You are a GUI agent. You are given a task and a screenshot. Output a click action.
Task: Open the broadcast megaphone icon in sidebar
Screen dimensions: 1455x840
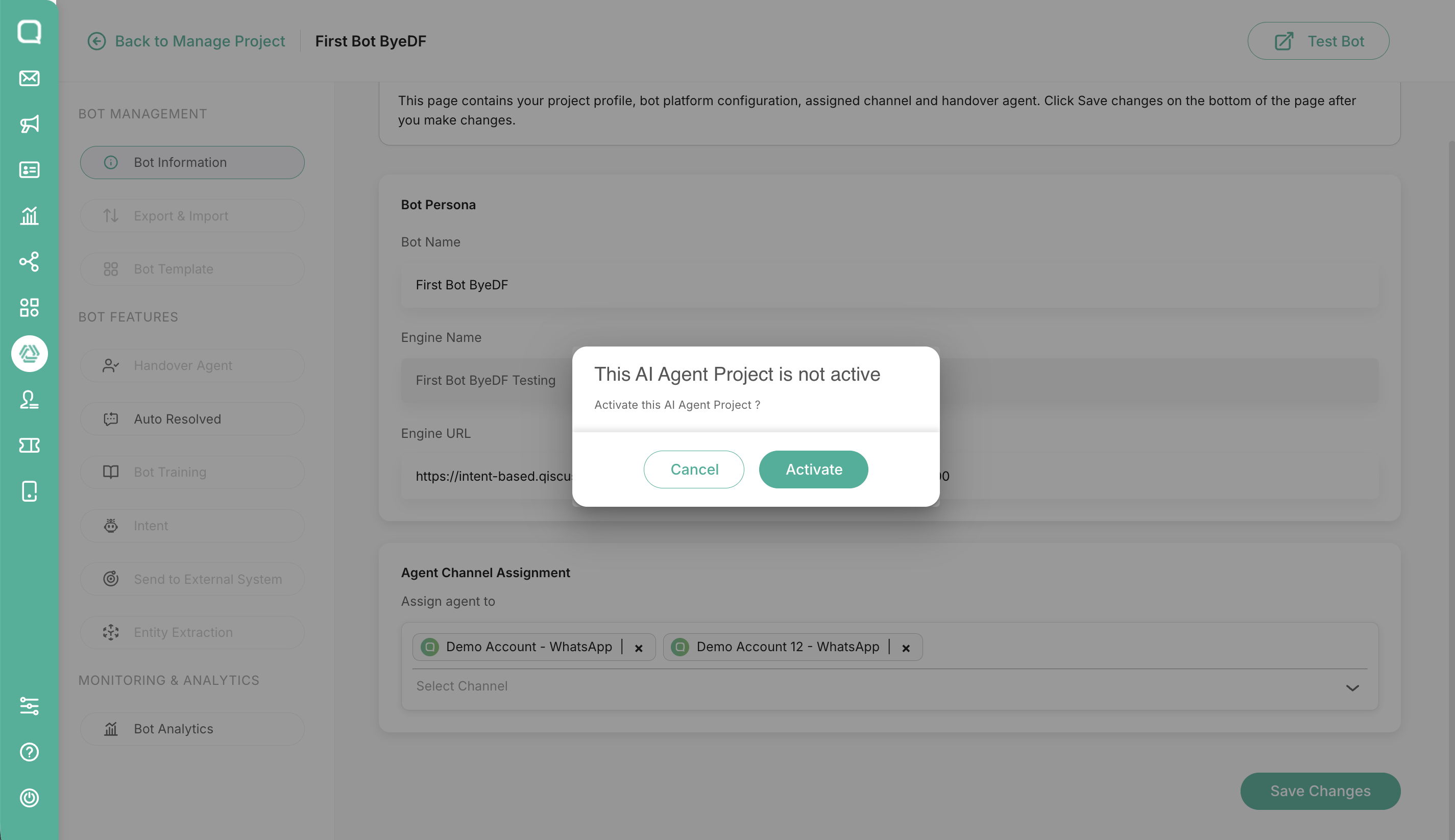[30, 123]
